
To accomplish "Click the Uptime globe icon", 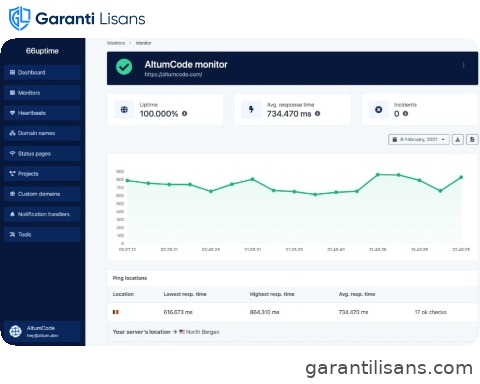I will coord(124,109).
